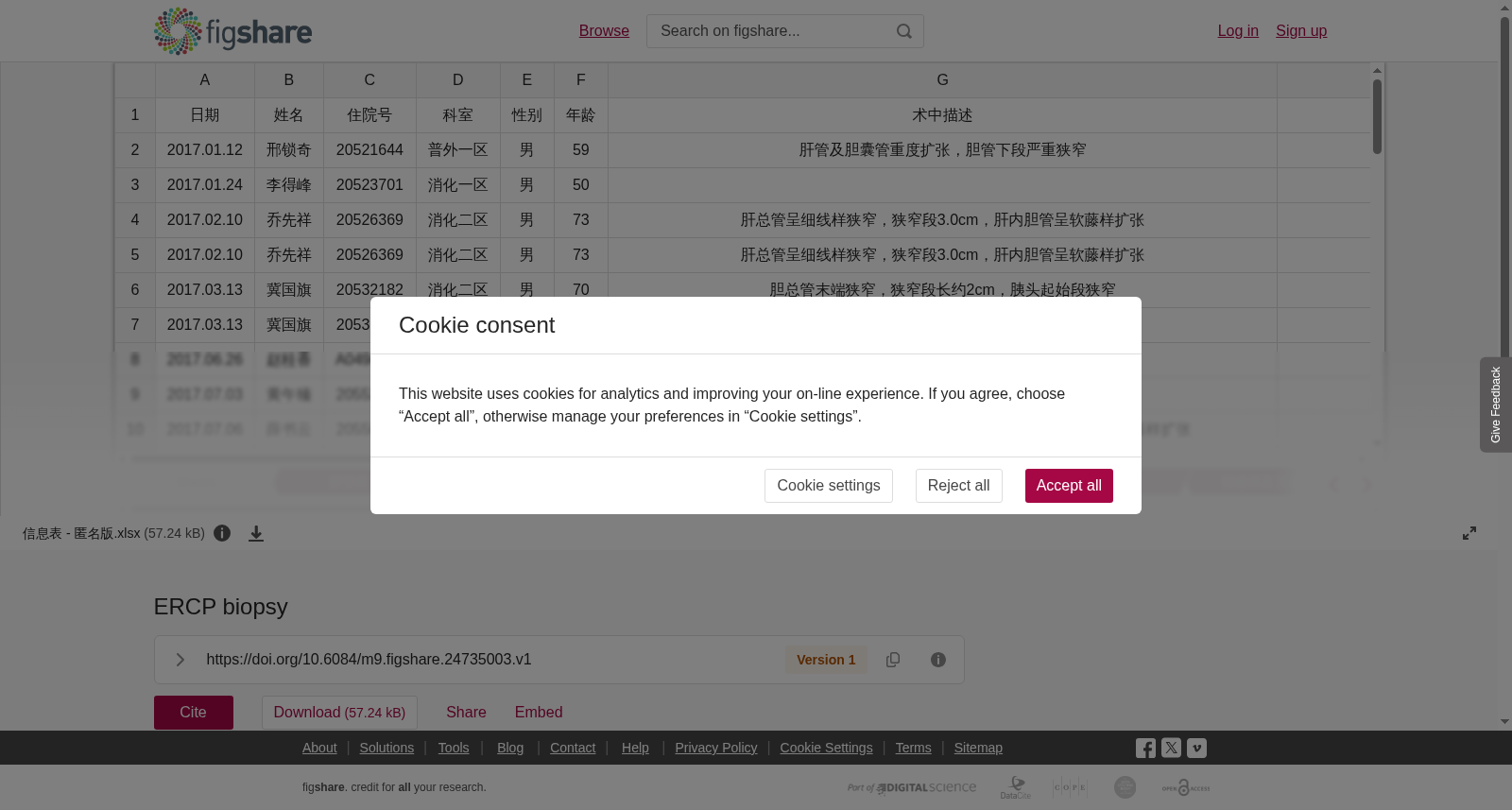The height and width of the screenshot is (810, 1512).
Task: Click the Embed button
Action: tap(539, 713)
